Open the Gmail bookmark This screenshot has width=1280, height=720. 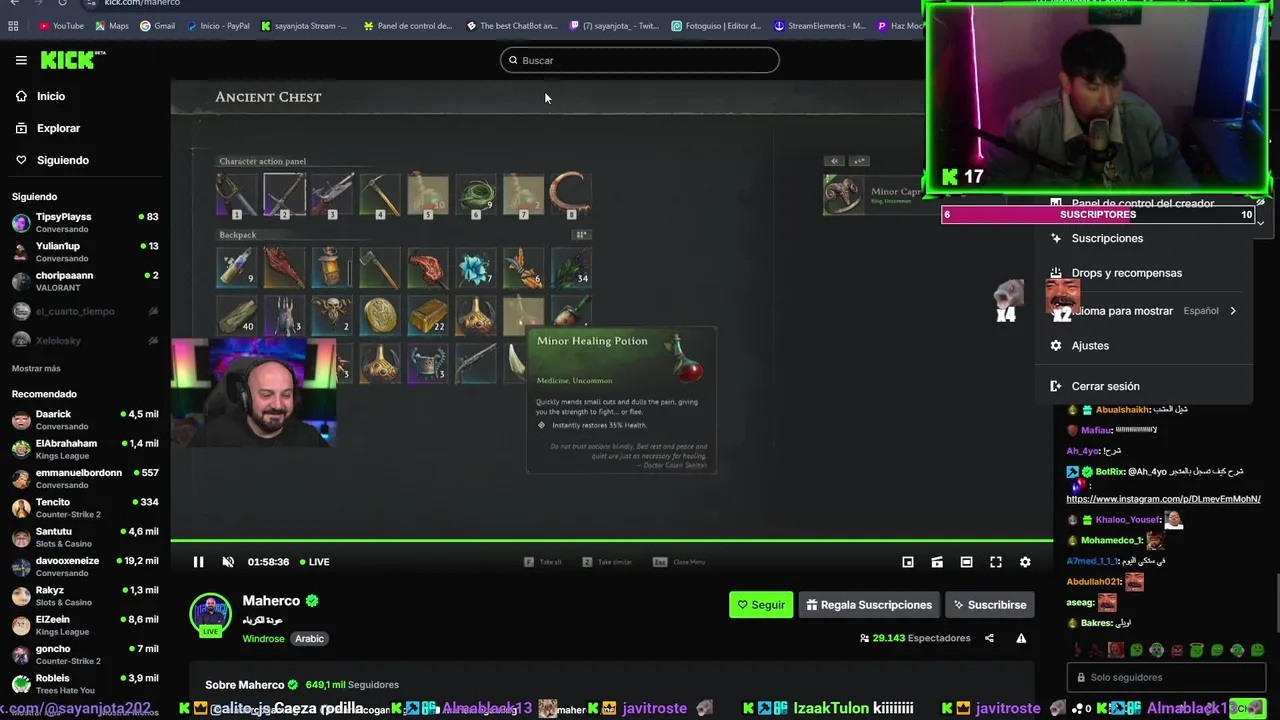[x=158, y=26]
